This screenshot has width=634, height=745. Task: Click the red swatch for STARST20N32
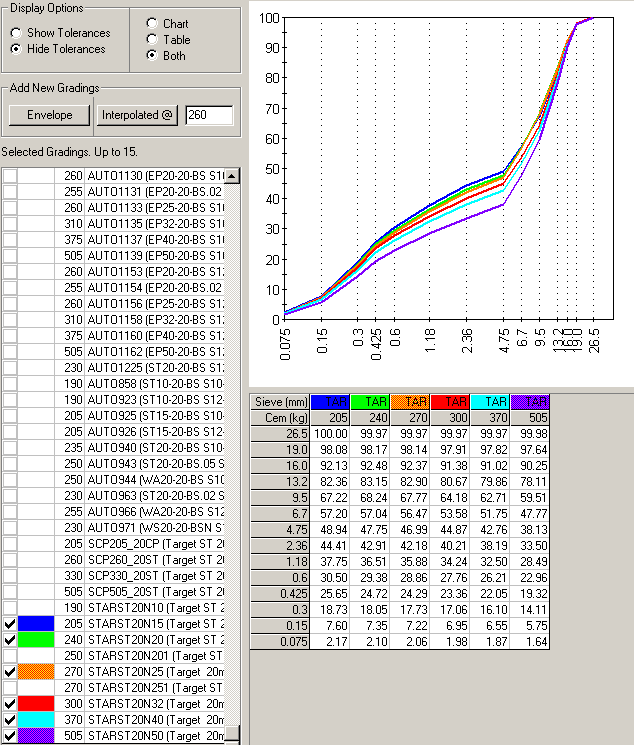pos(37,703)
